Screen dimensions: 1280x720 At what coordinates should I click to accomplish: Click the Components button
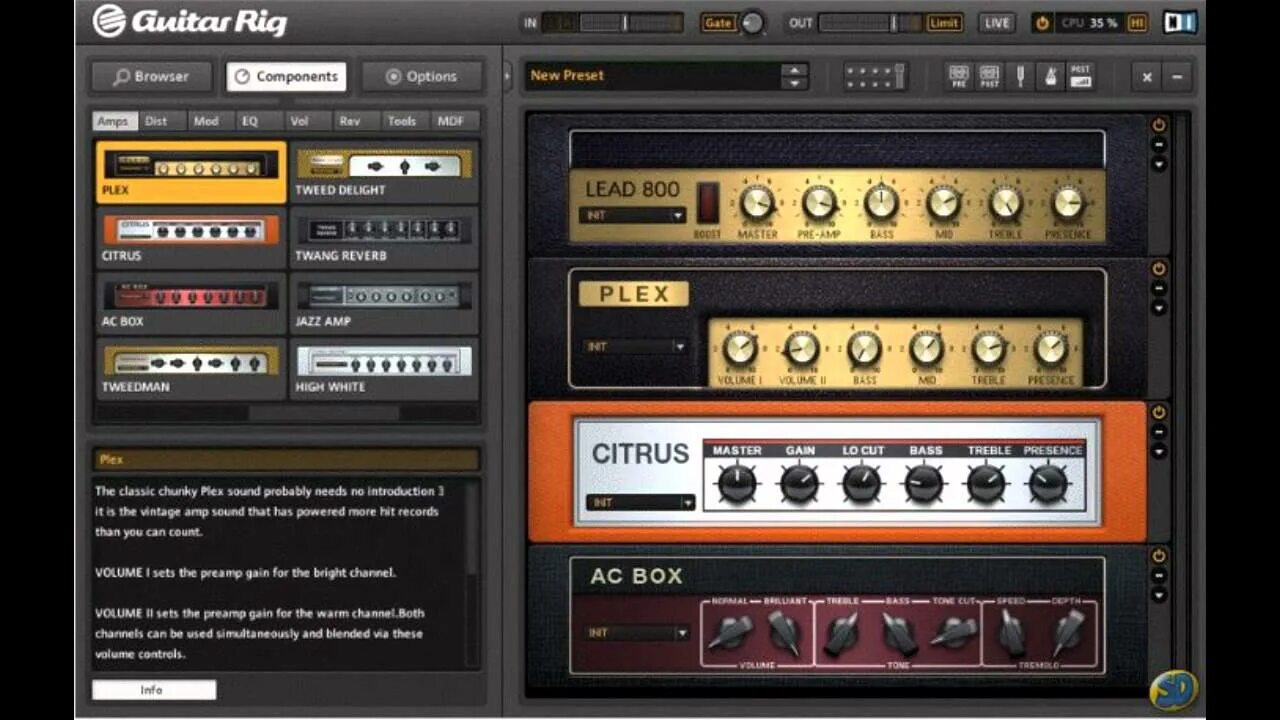286,76
